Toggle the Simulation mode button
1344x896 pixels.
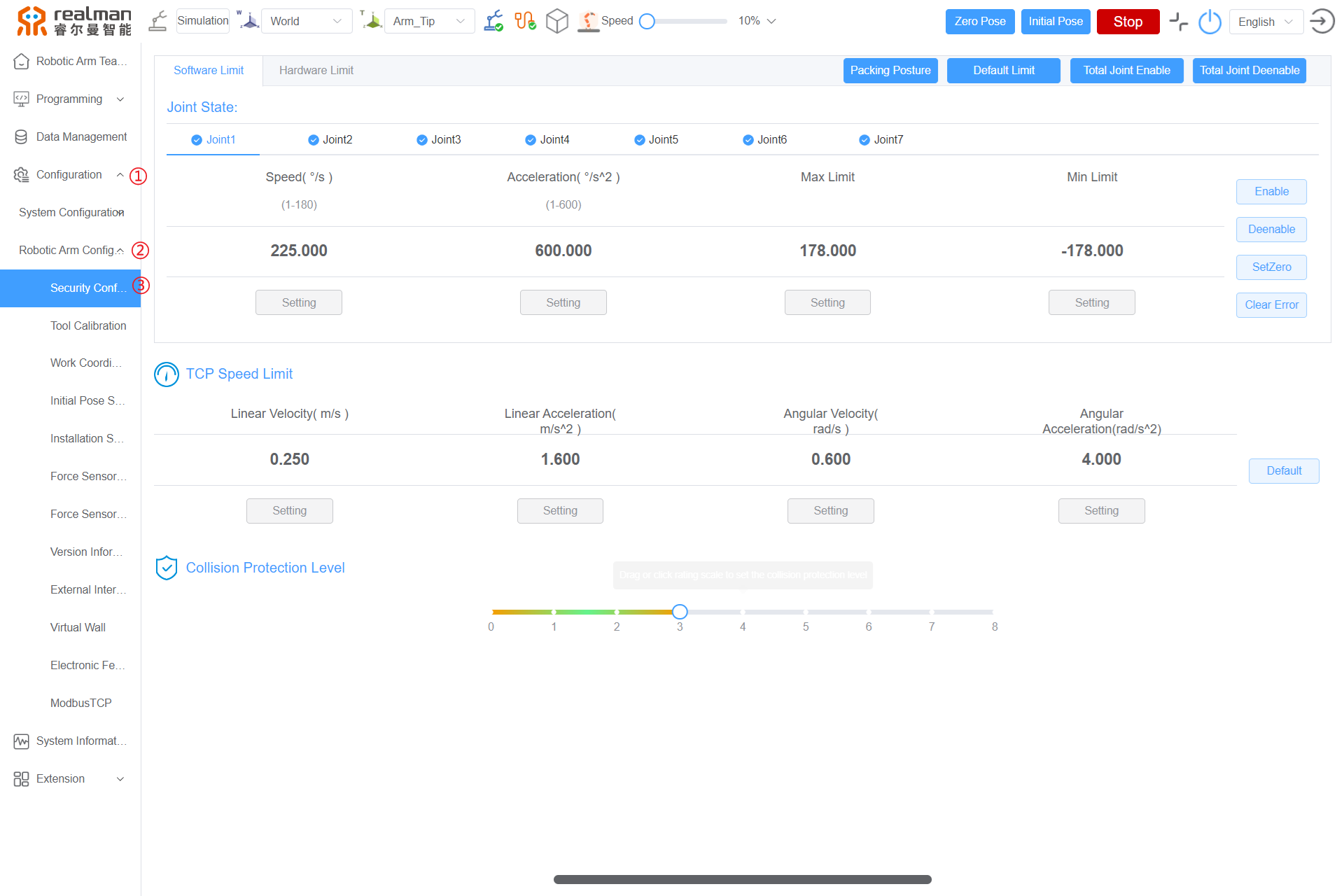tap(203, 21)
